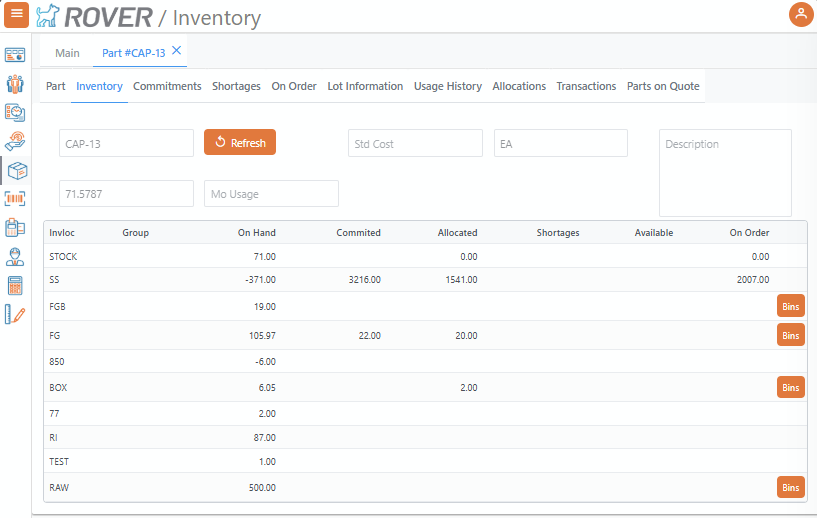Screen dimensions: 817x518
Task: Select the SS inventory location row
Action: click(425, 280)
